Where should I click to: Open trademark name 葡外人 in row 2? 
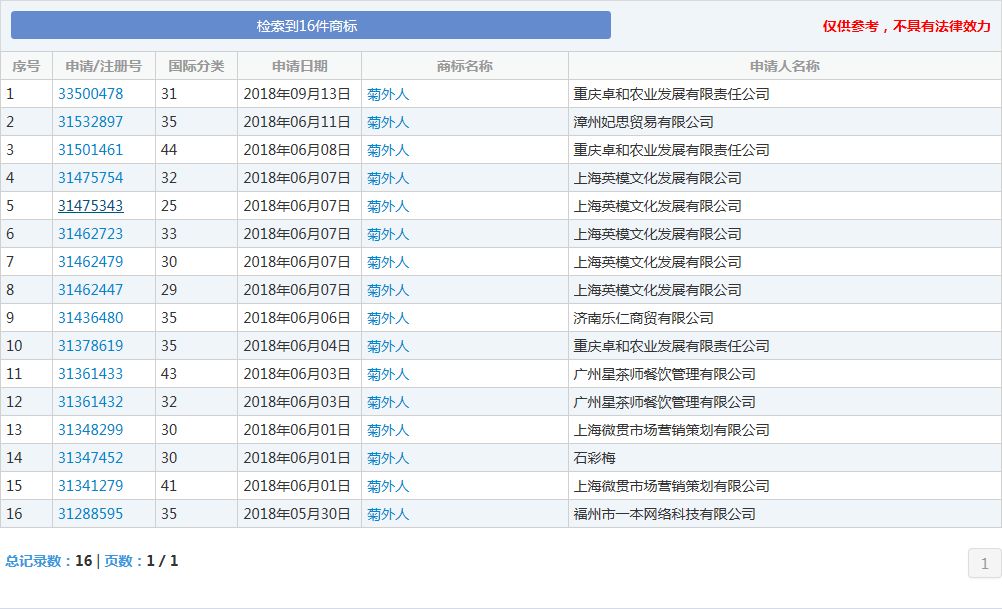pyautogui.click(x=388, y=123)
